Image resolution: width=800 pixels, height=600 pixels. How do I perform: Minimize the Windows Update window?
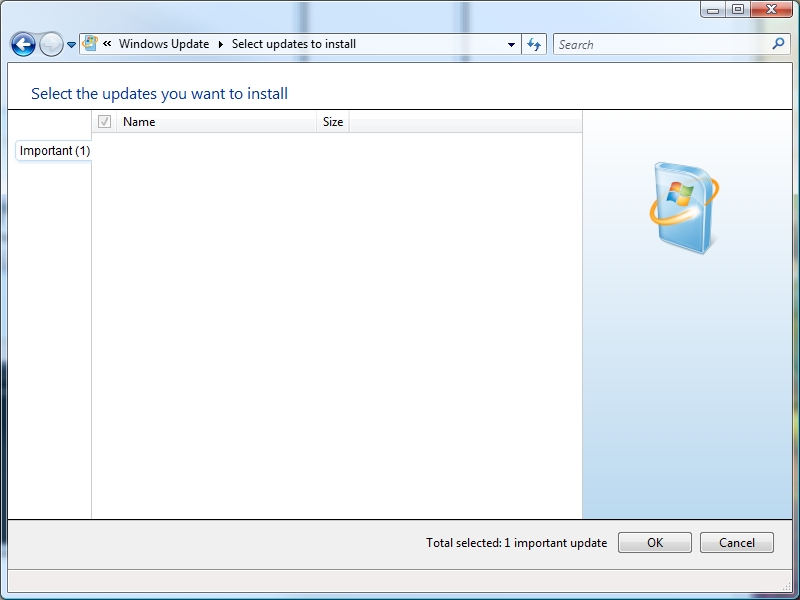click(x=712, y=9)
